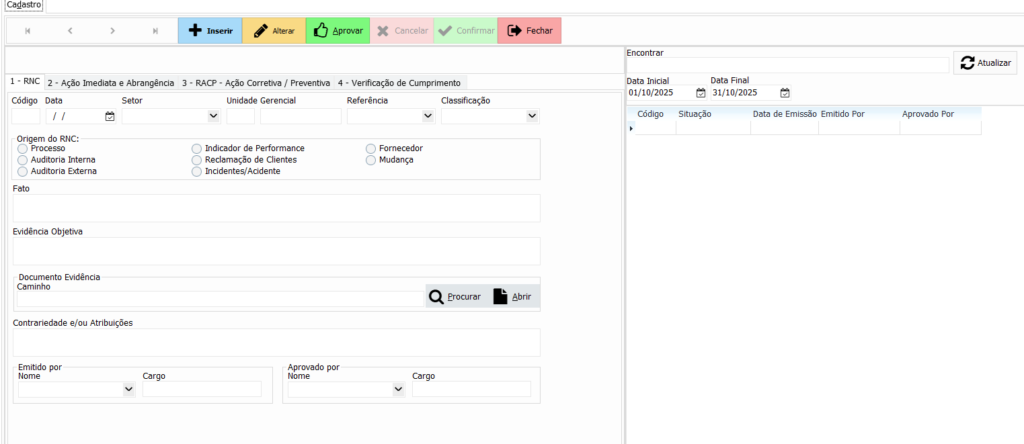
Task: Select the Processo origin radio button
Action: (x=23, y=148)
